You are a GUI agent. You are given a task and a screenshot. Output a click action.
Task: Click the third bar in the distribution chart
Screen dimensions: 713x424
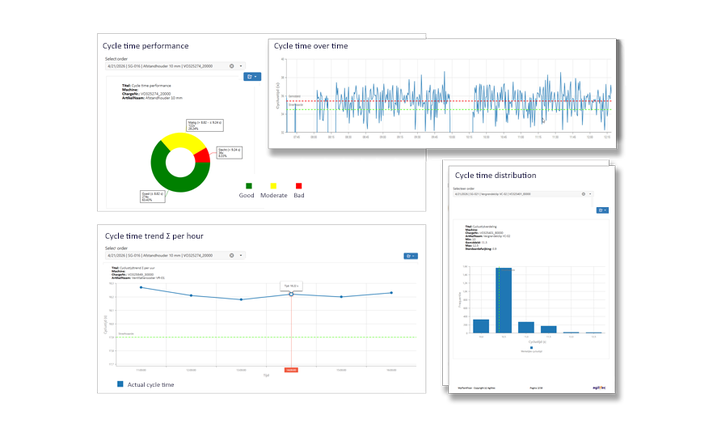(526, 328)
